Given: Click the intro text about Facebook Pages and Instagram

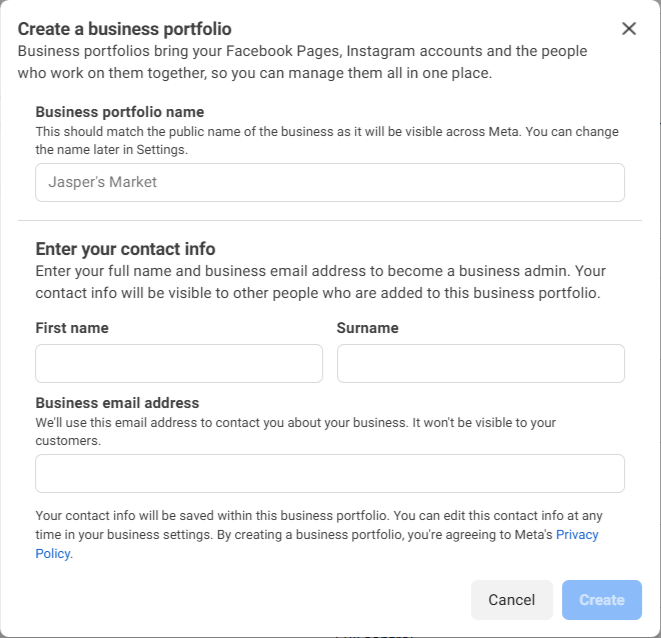Looking at the screenshot, I should pos(303,61).
